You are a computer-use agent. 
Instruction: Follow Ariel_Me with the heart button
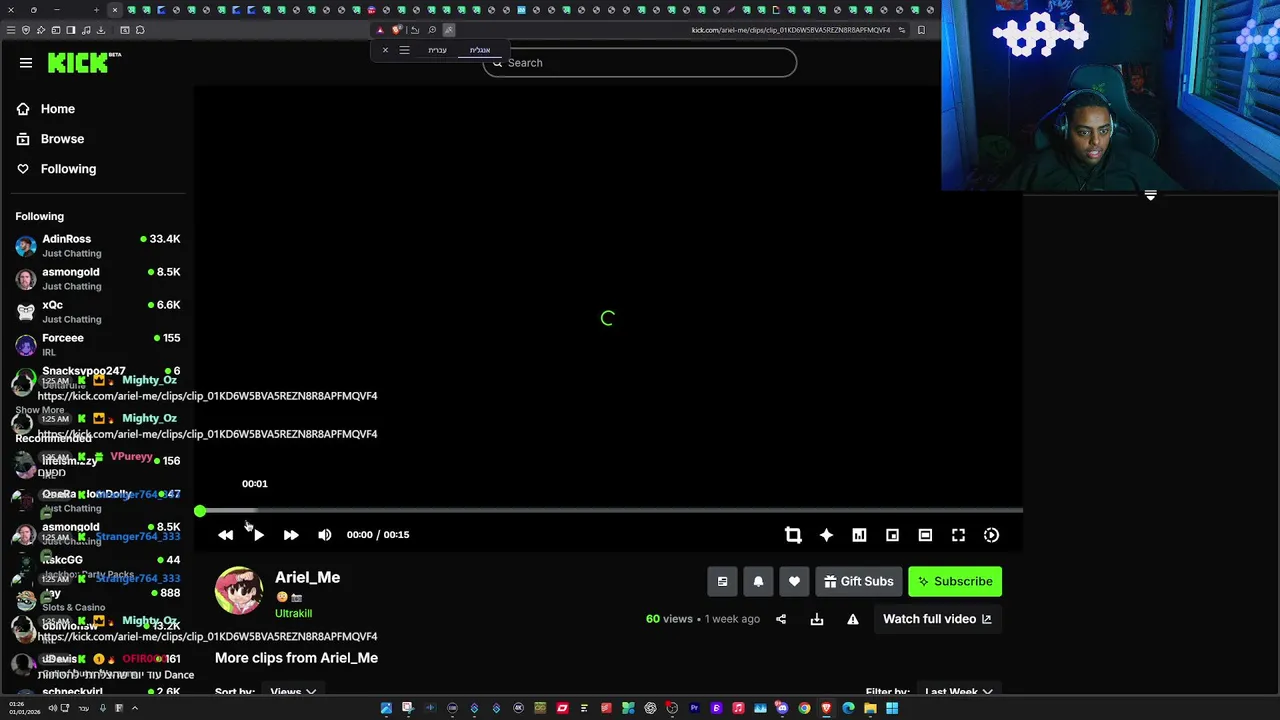(x=794, y=581)
